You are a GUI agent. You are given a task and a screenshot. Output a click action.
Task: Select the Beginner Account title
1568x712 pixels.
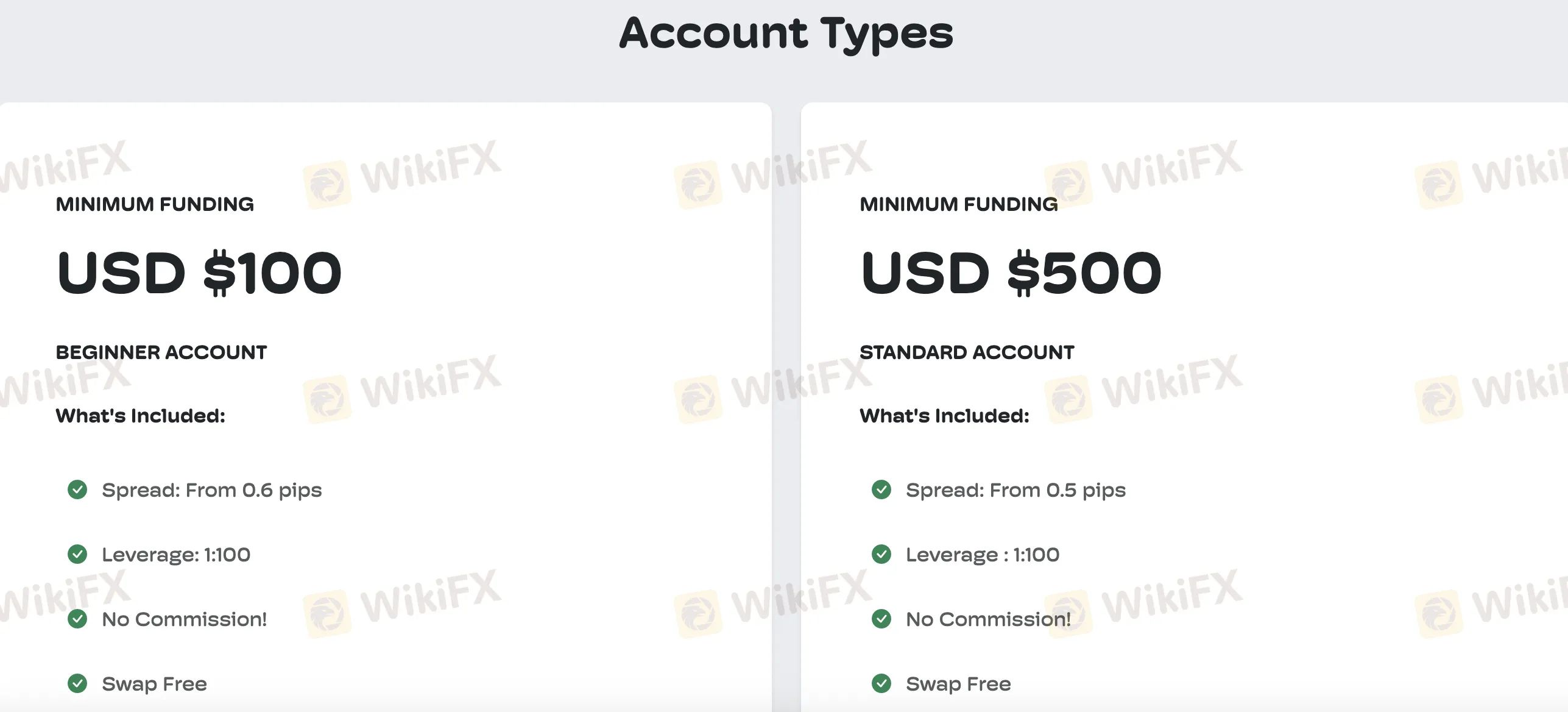click(161, 352)
